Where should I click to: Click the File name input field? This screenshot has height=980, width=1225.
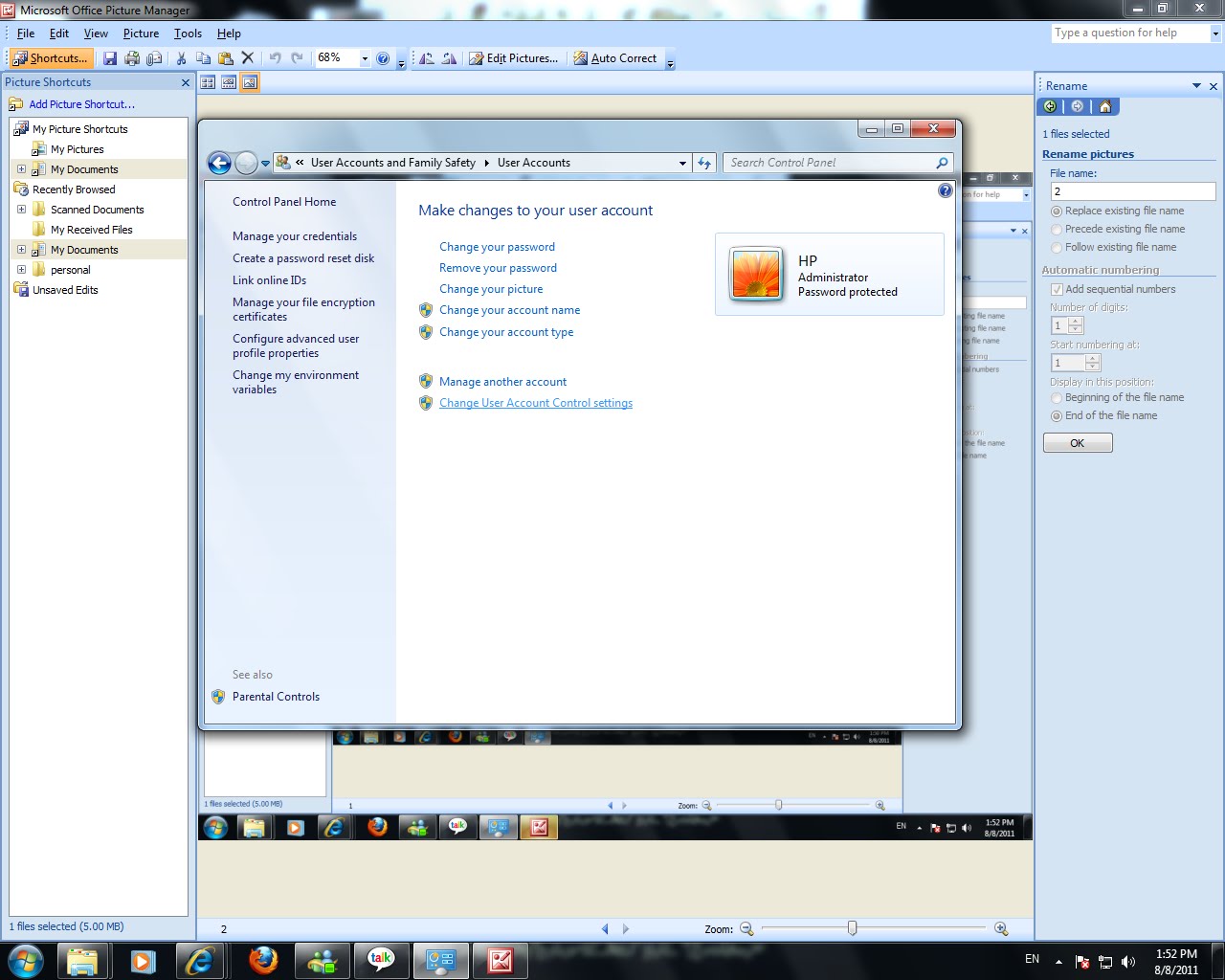[x=1133, y=191]
